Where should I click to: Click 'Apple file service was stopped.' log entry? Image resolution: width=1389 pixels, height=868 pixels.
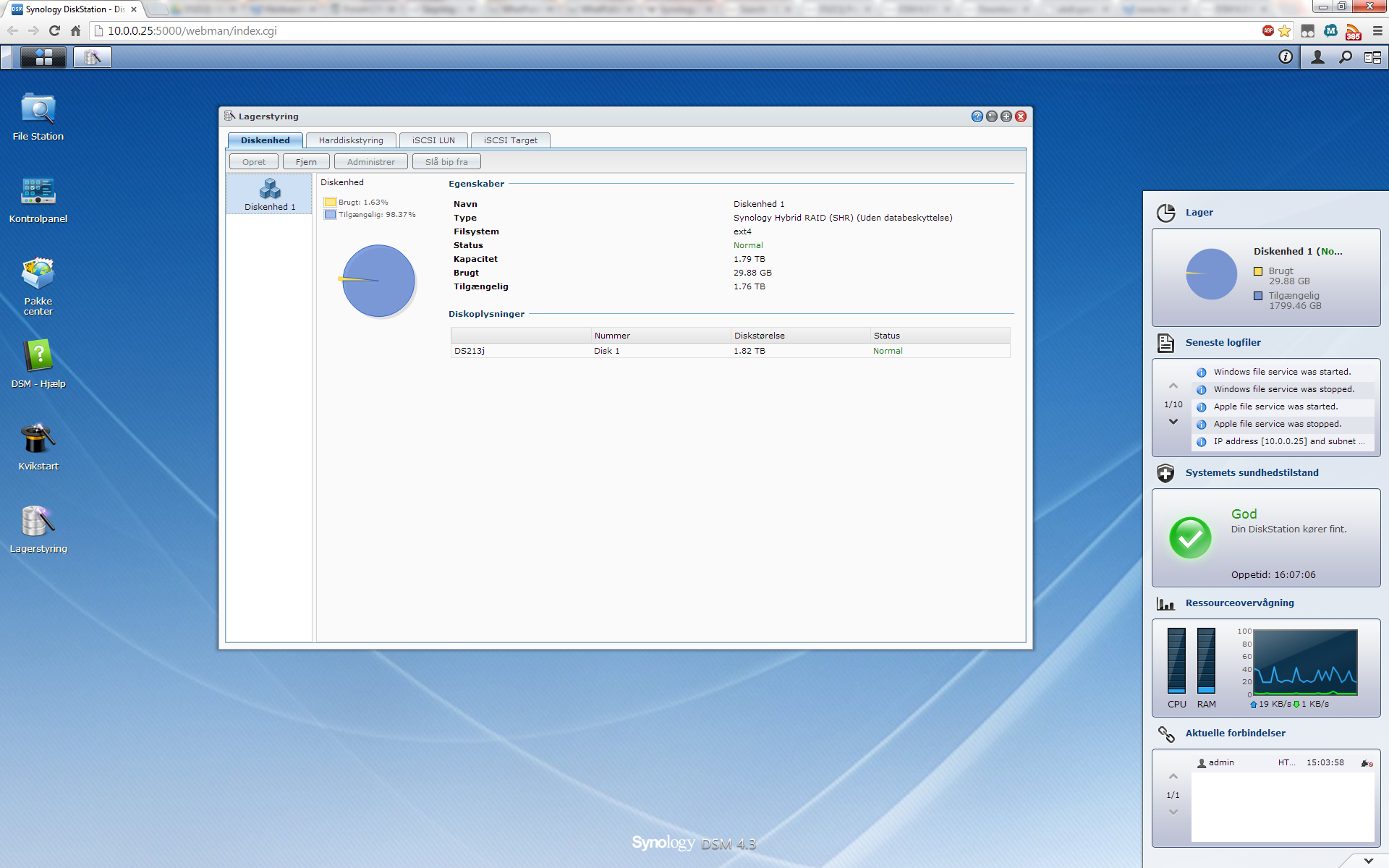coord(1282,424)
